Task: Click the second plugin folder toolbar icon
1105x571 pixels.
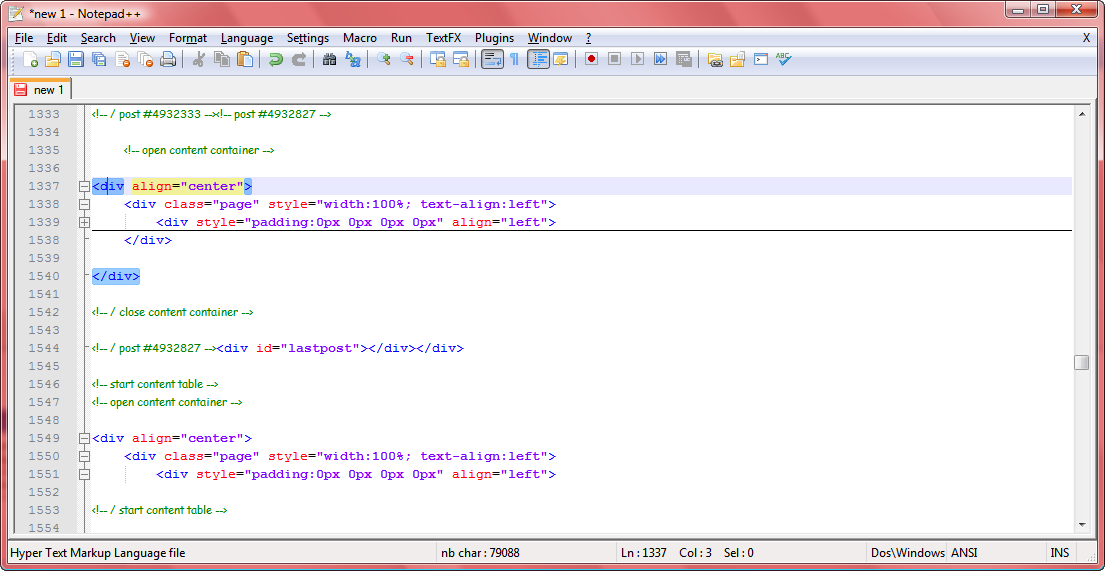Action: (737, 60)
